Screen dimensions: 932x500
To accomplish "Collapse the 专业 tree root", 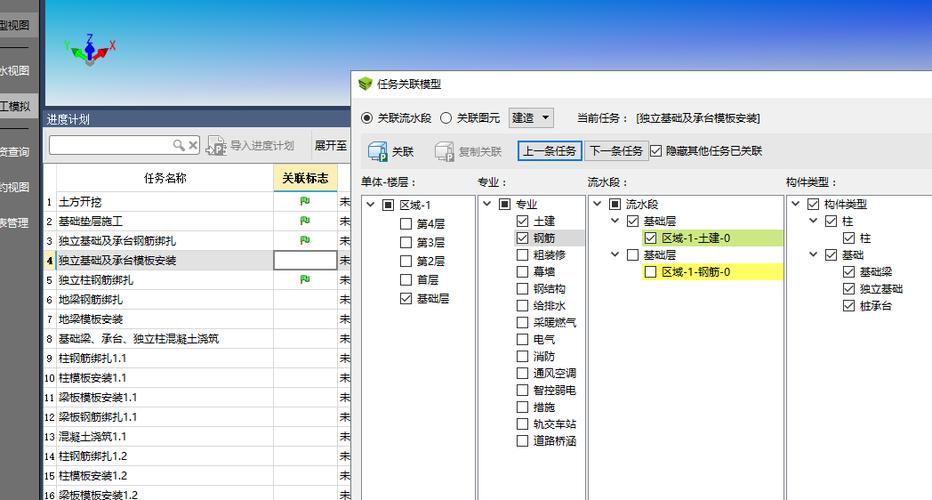I will 487,204.
